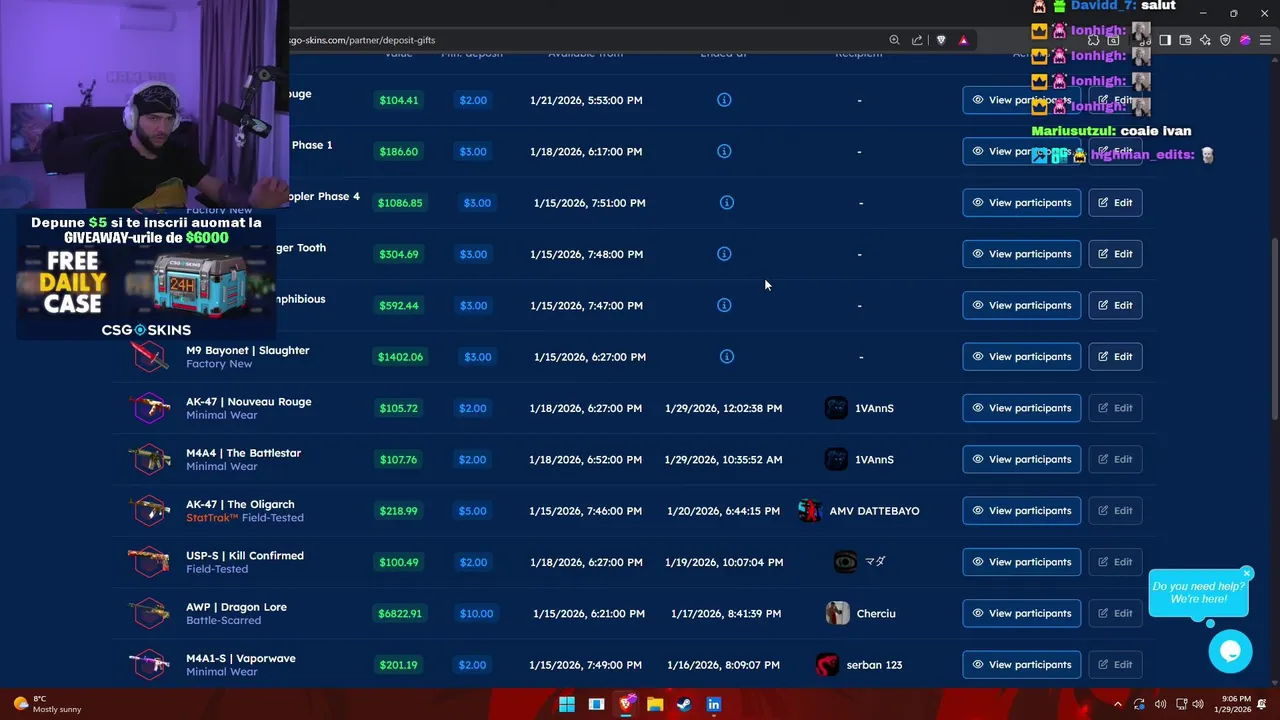This screenshot has height=720, width=1280.
Task: Open Steam from the taskbar
Action: point(684,704)
